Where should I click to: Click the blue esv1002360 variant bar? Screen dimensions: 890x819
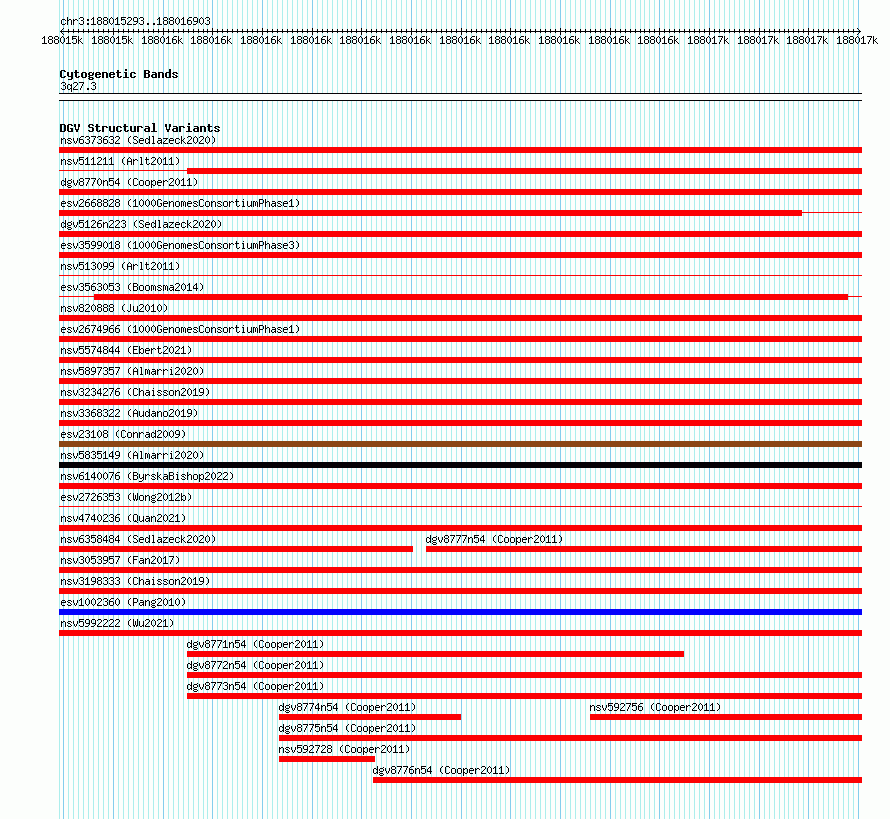[x=460, y=612]
